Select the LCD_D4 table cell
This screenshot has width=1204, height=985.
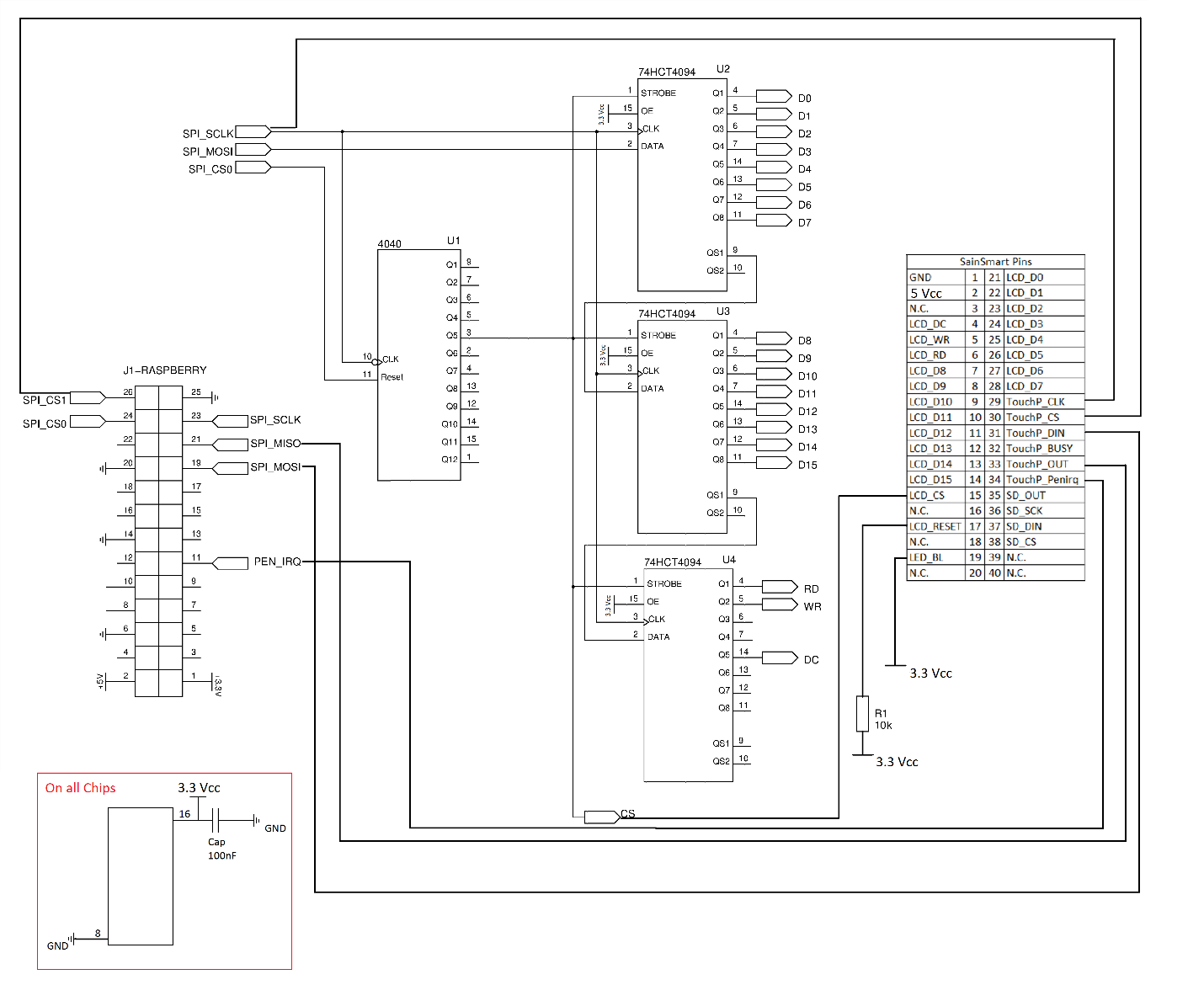(1044, 340)
